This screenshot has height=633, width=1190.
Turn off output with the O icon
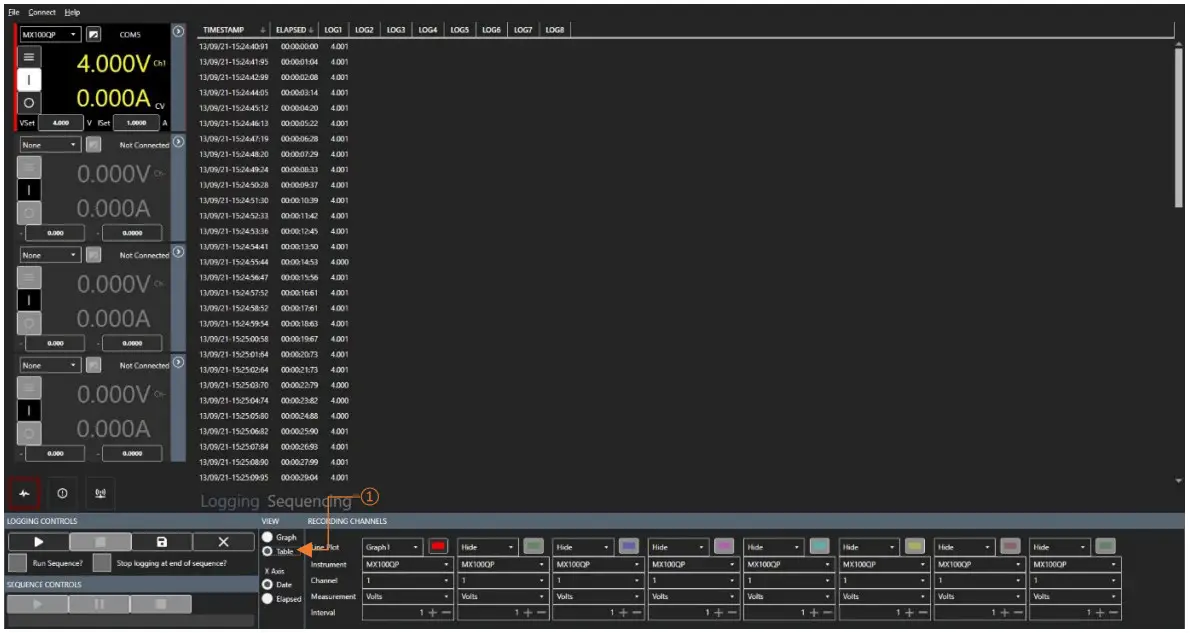tap(29, 101)
